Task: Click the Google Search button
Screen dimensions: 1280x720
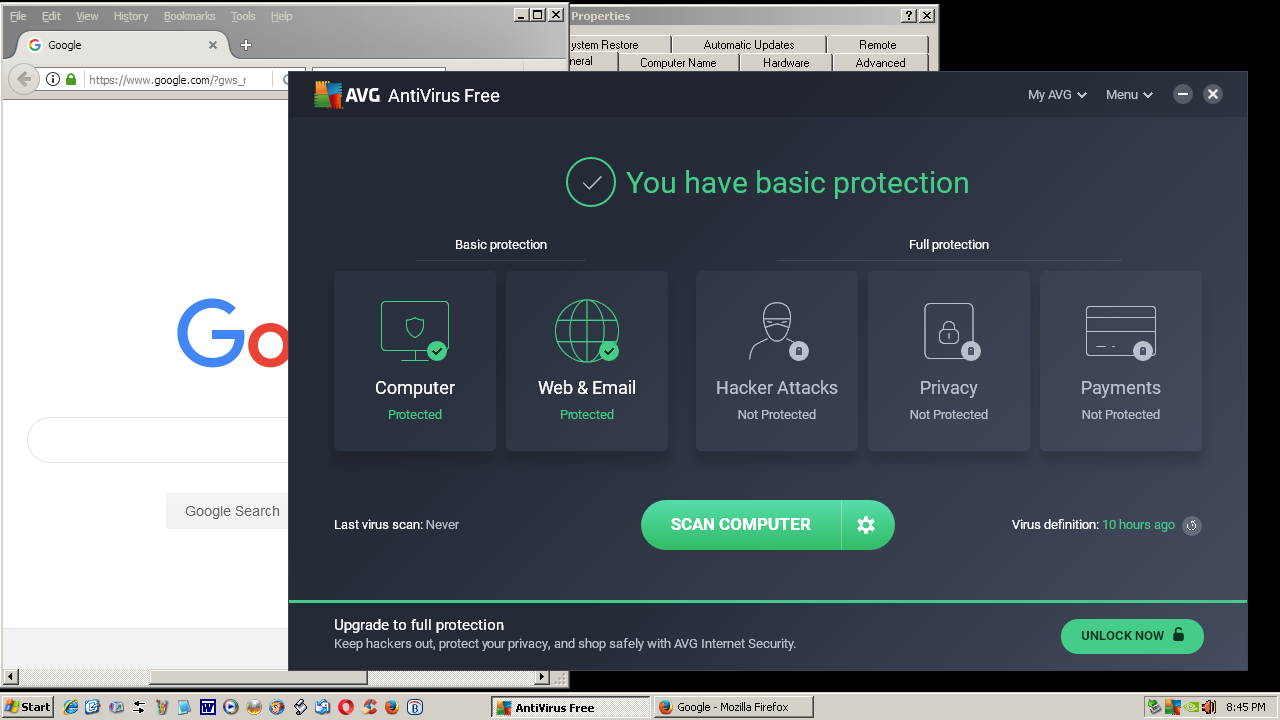Action: [x=228, y=511]
